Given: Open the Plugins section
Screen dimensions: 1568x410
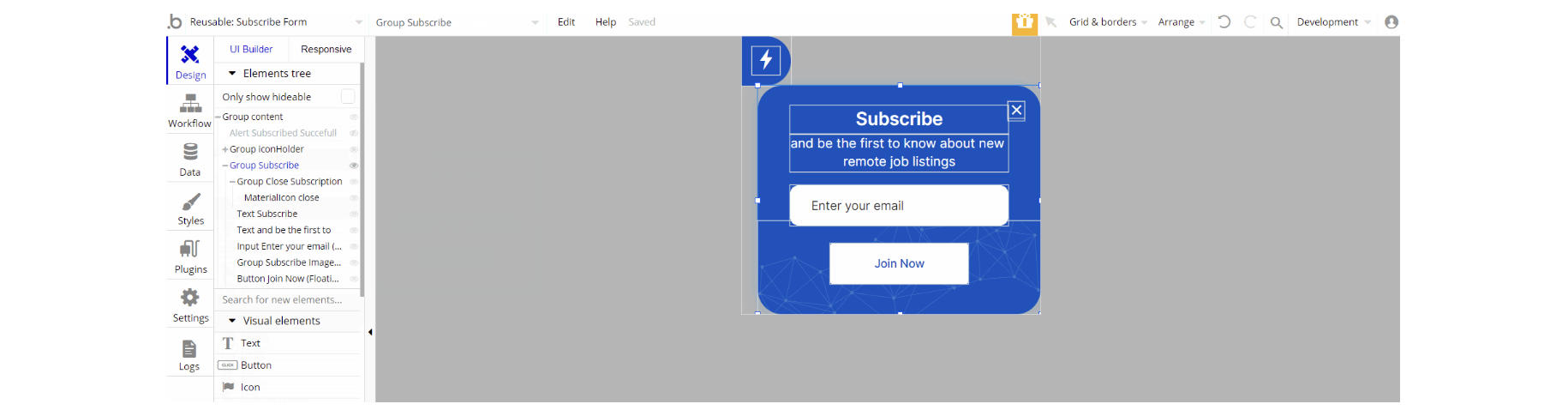Looking at the screenshot, I should point(190,256).
